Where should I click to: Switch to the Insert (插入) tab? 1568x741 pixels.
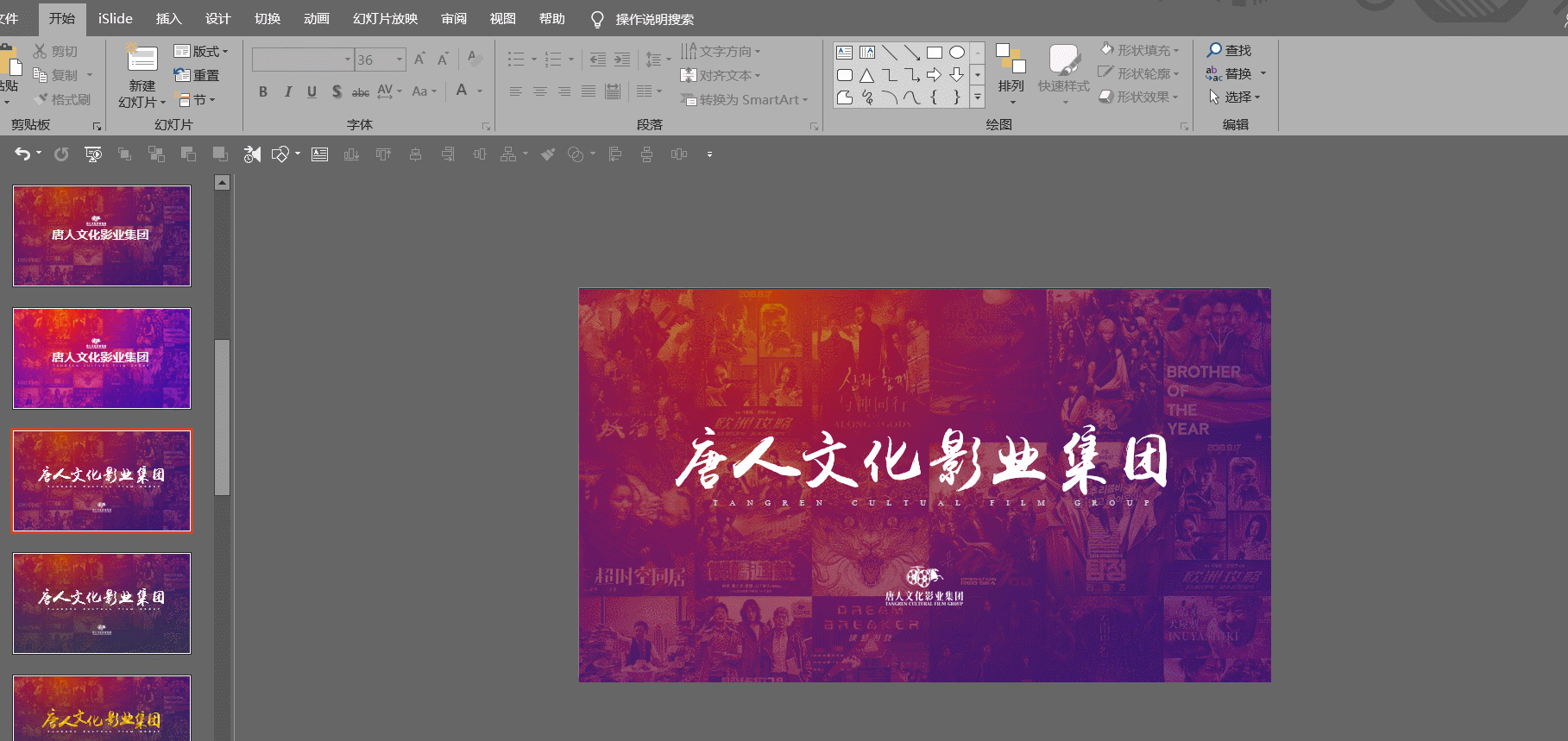168,18
